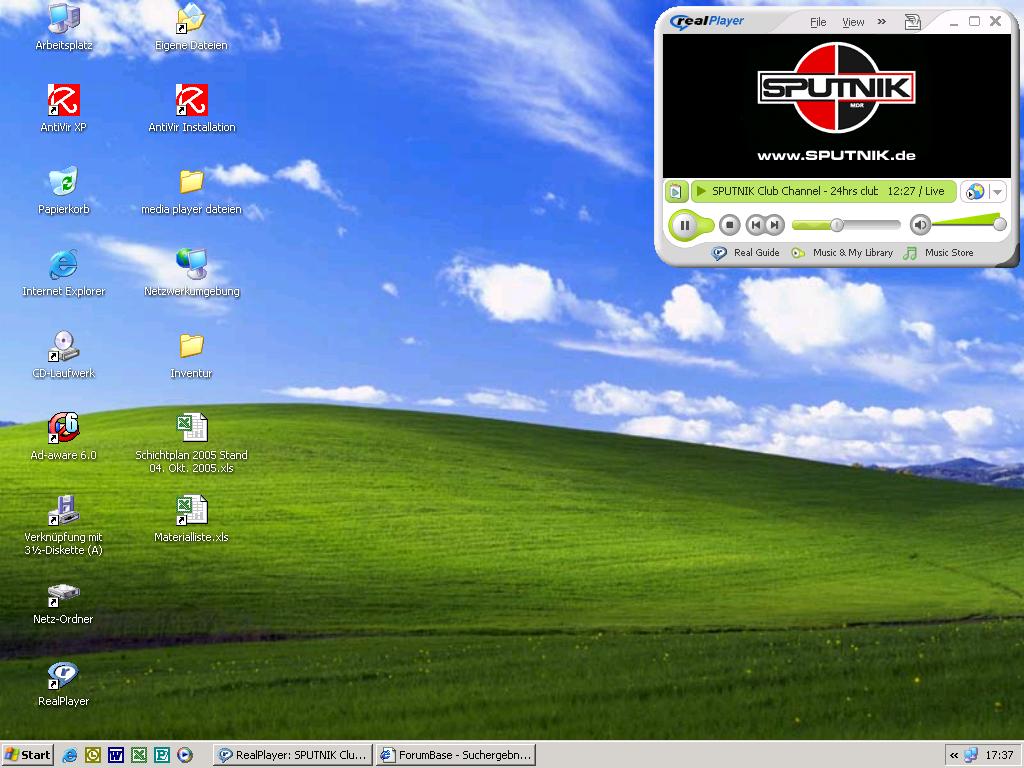The height and width of the screenshot is (768, 1024).
Task: Mute the RealPlayer volume speaker icon
Action: coord(920,225)
